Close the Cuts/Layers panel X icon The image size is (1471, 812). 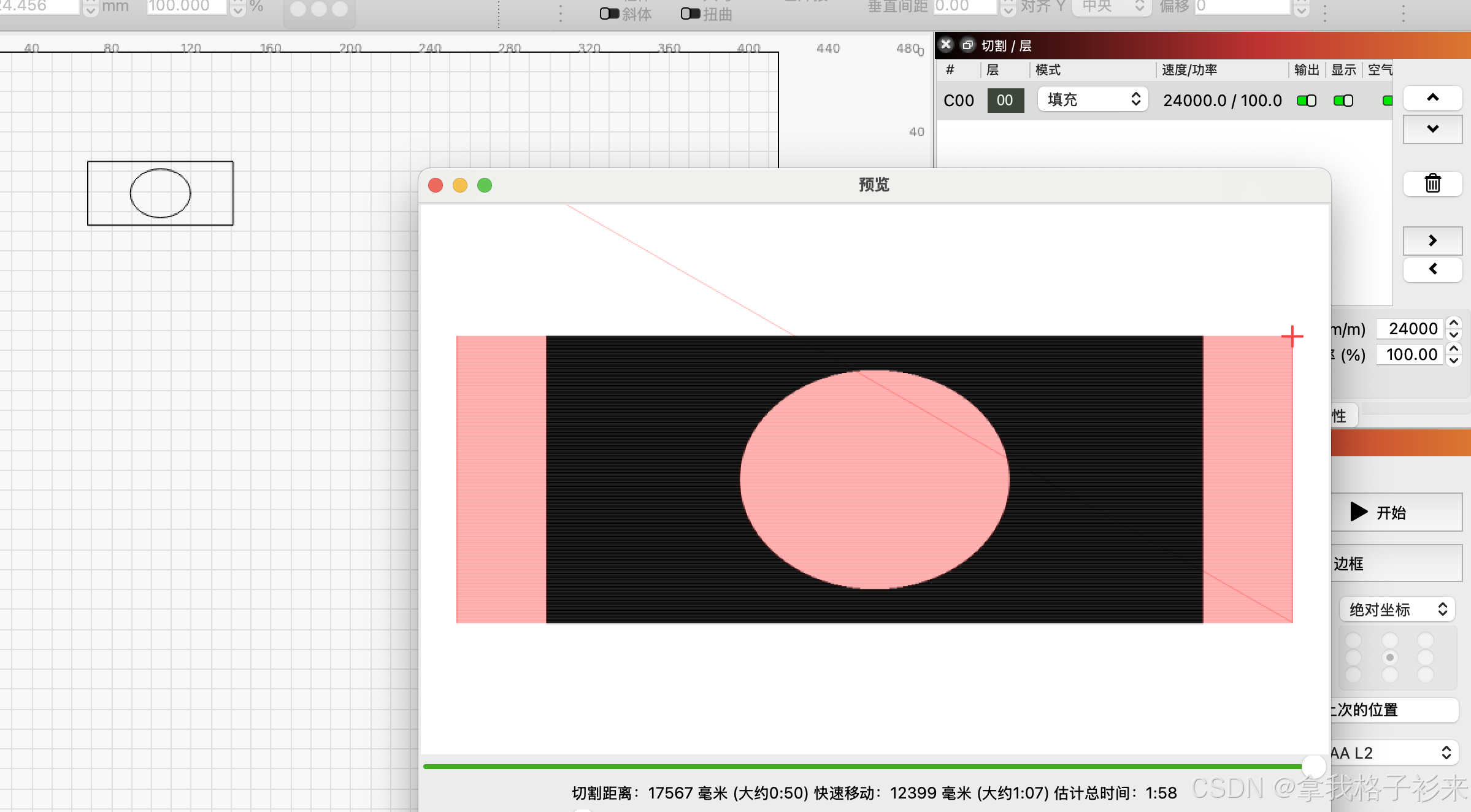[946, 45]
